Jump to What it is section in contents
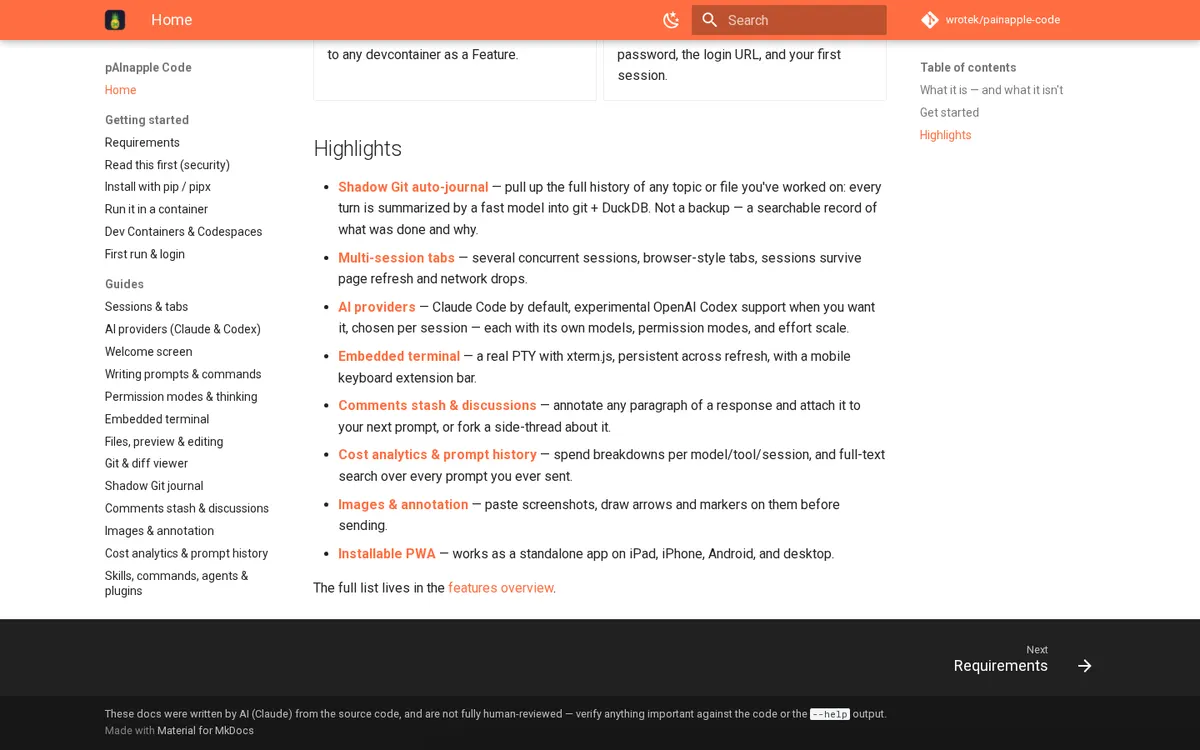Viewport: 1200px width, 750px height. 991,90
